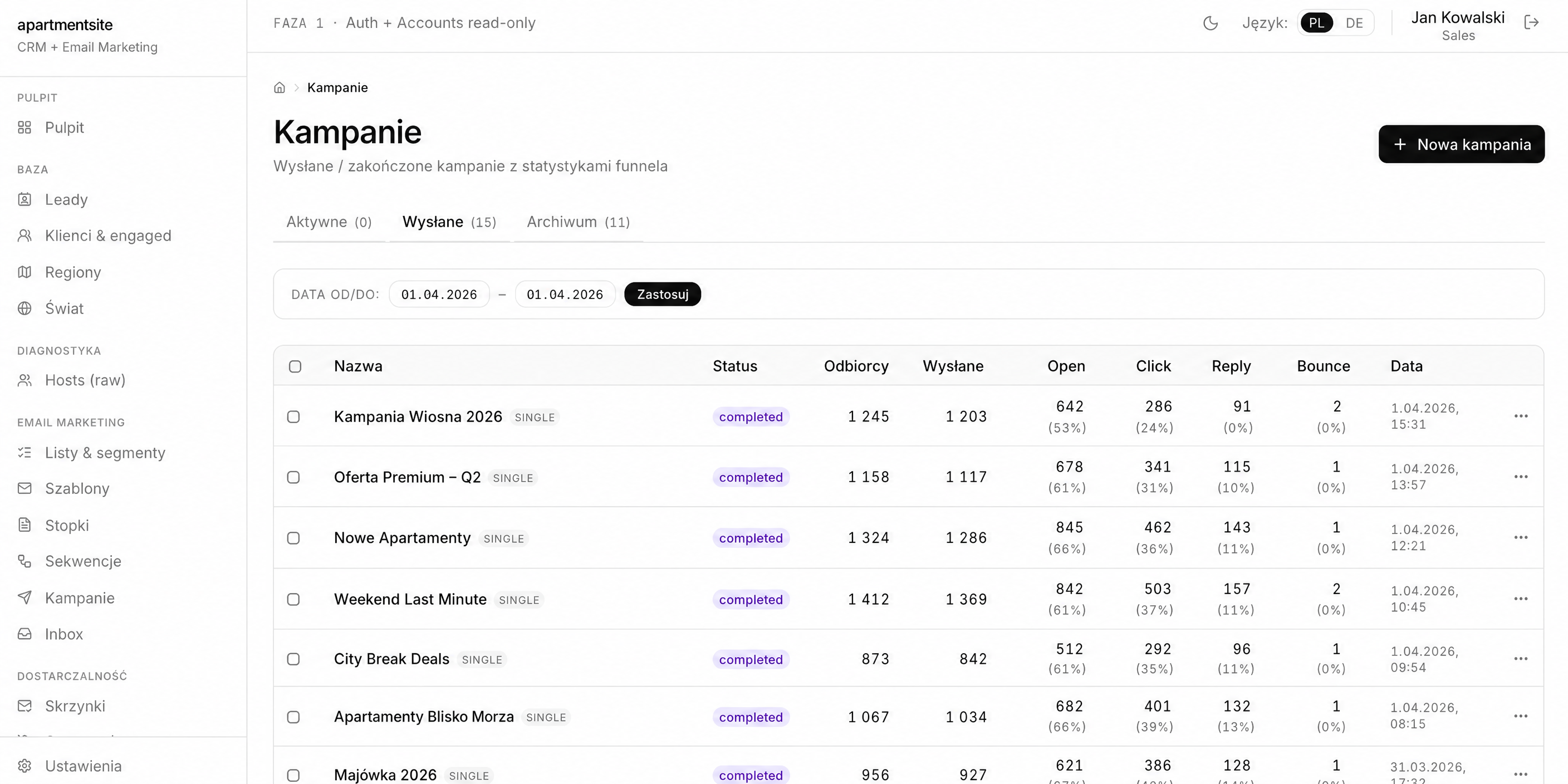Viewport: 1568px width, 784px height.
Task: Select the Apartamenty Blisko Morza row checkbox
Action: coord(293,717)
